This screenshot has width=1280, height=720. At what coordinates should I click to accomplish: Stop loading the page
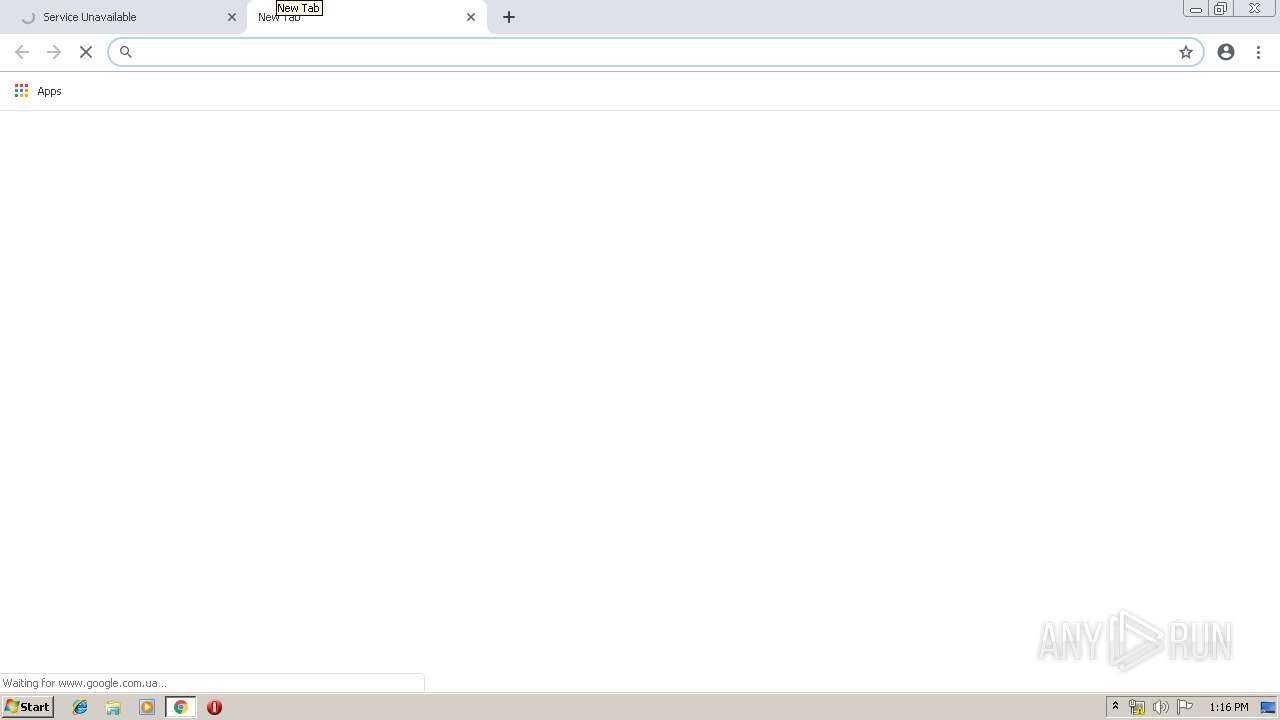pos(86,52)
